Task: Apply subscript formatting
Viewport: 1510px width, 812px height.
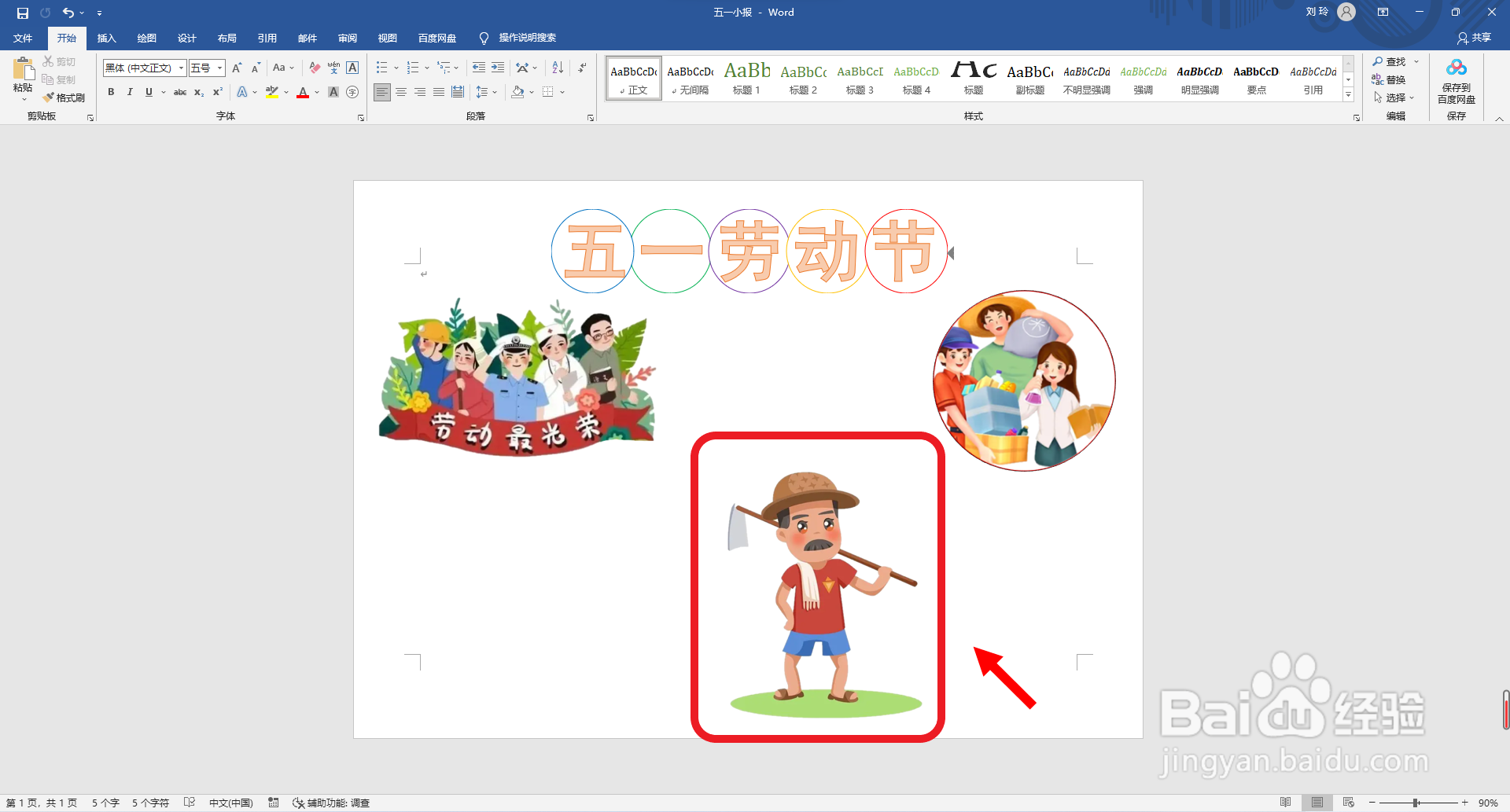Action: tap(198, 92)
